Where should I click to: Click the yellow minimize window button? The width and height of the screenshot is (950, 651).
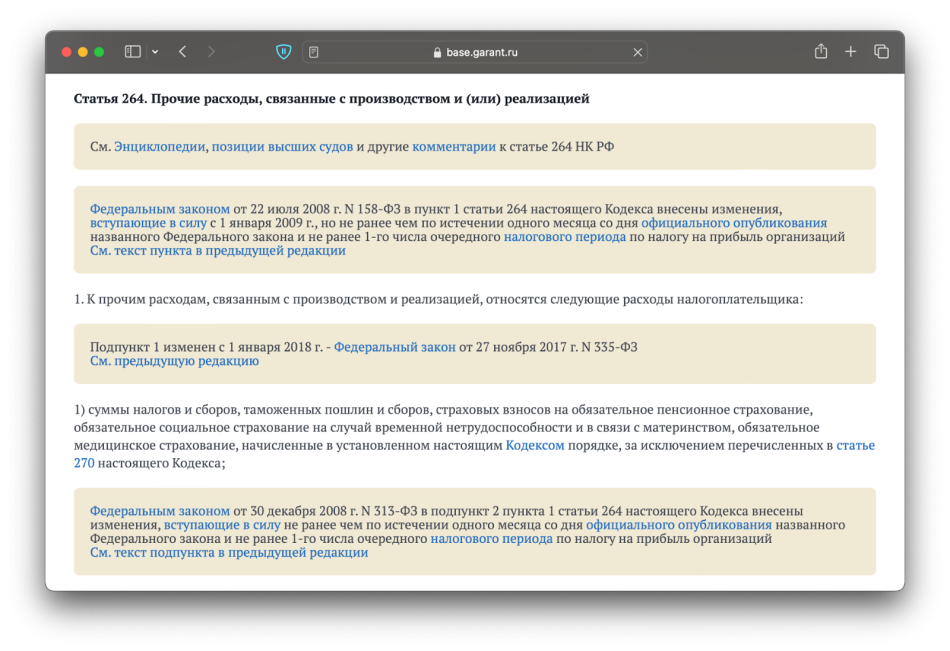(83, 52)
